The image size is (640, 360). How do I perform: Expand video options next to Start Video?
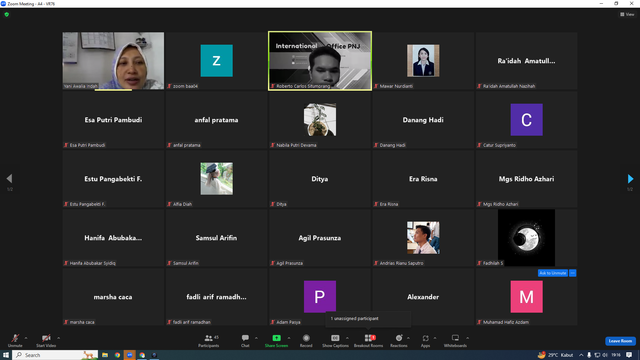click(x=58, y=338)
